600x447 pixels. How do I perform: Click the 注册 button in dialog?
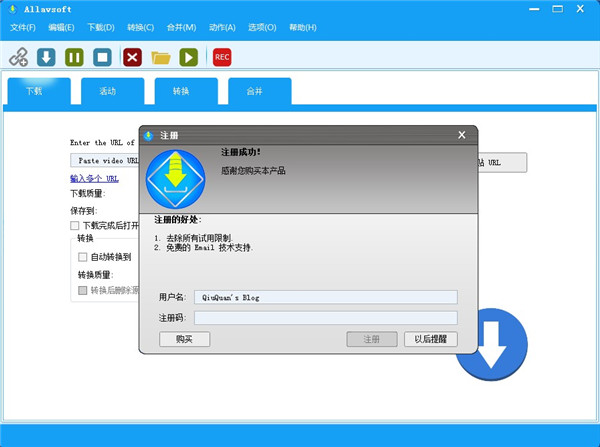tap(372, 339)
